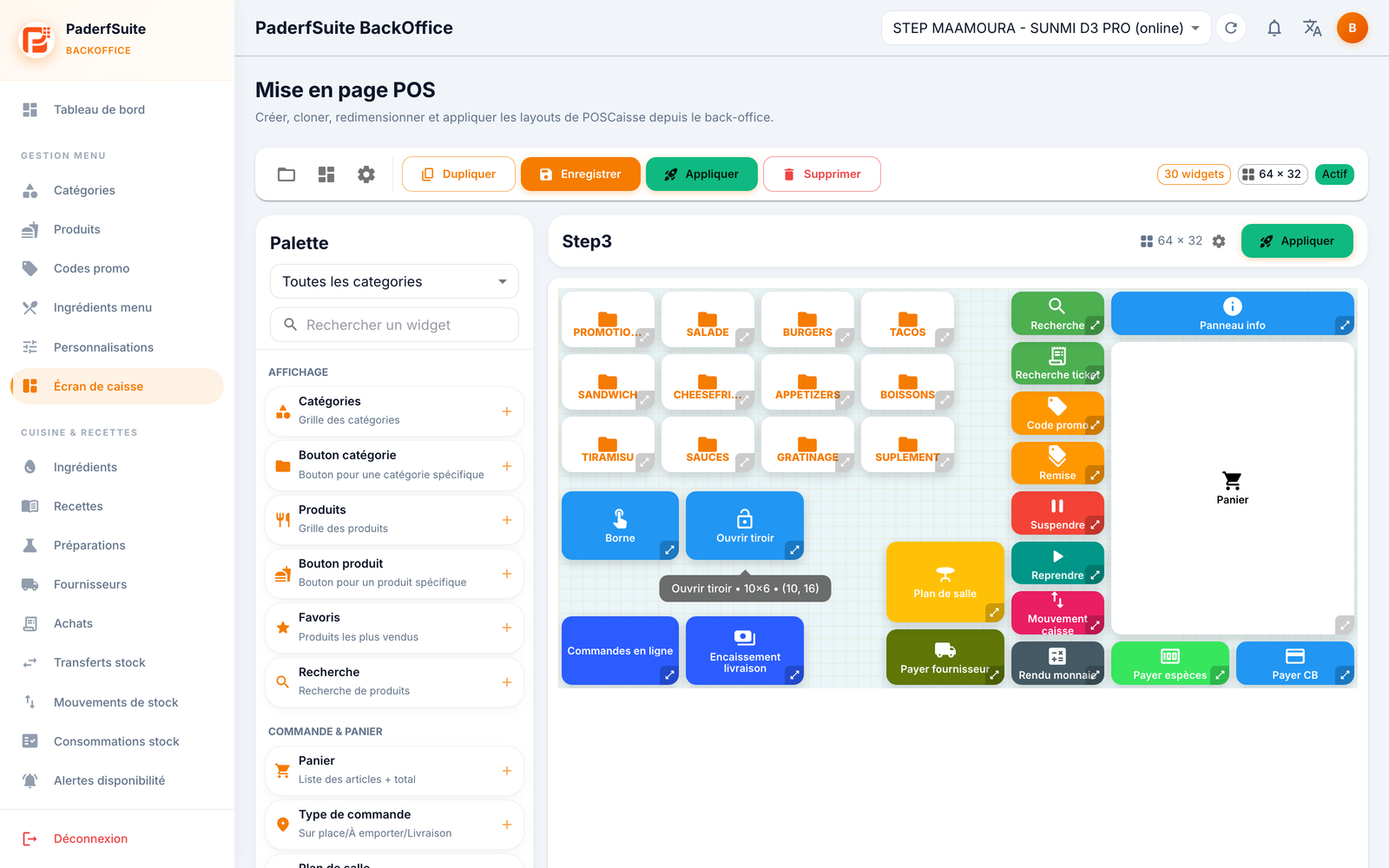Click Appliquer in the top toolbar
Screen dimensions: 1389x868
[x=701, y=174]
